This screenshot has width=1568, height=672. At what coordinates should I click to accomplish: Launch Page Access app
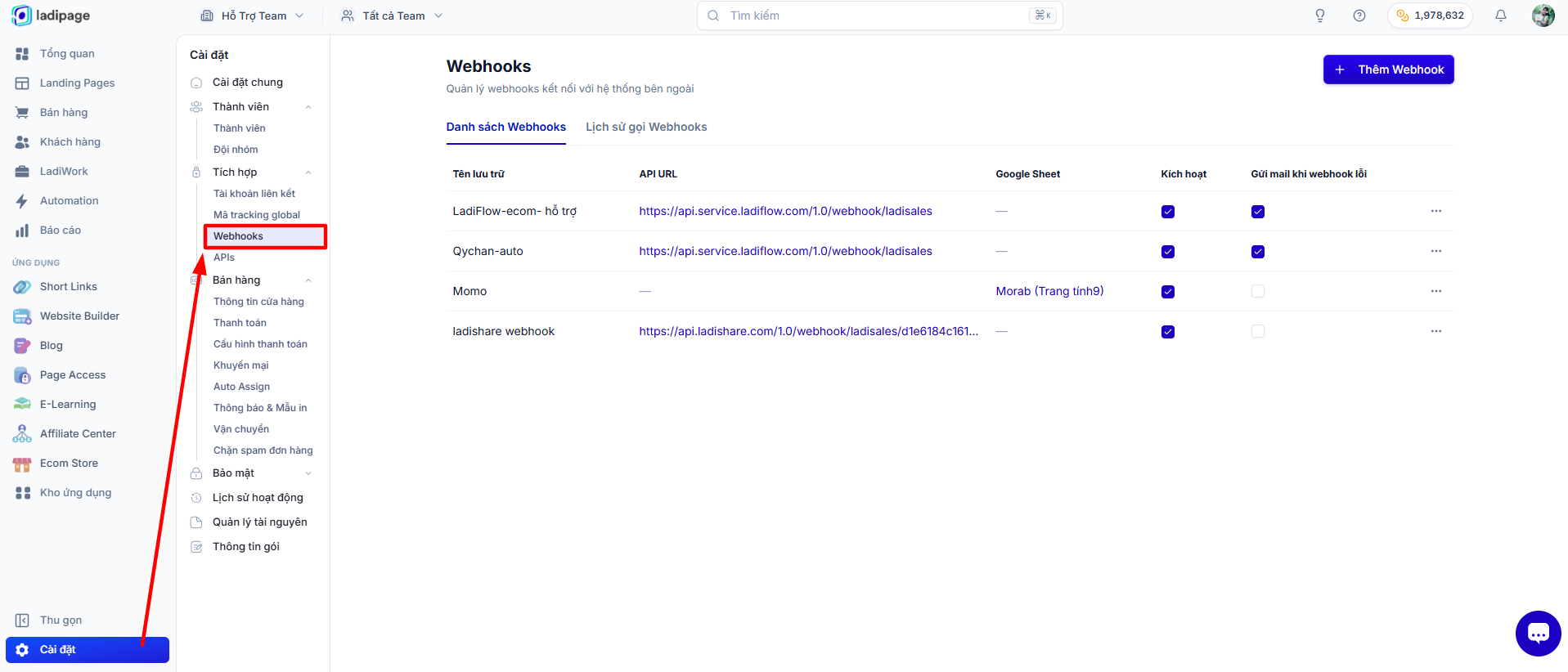coord(73,375)
